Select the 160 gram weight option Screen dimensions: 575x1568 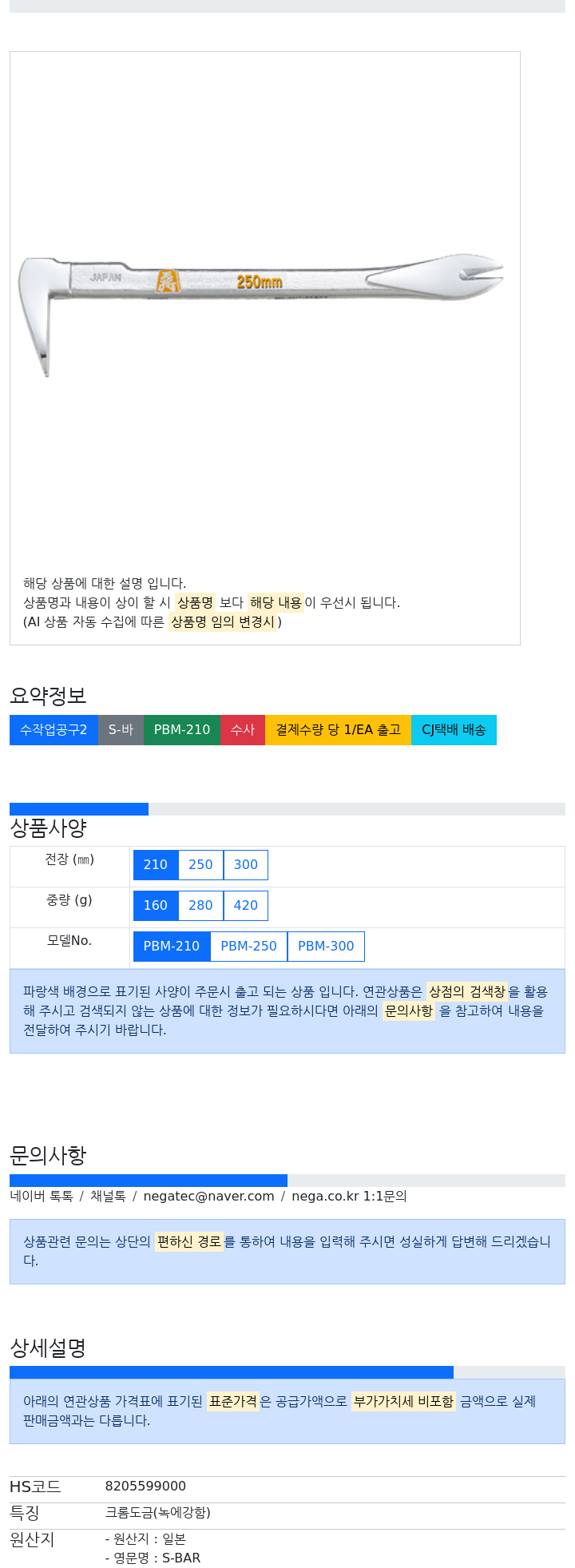pyautogui.click(x=156, y=906)
